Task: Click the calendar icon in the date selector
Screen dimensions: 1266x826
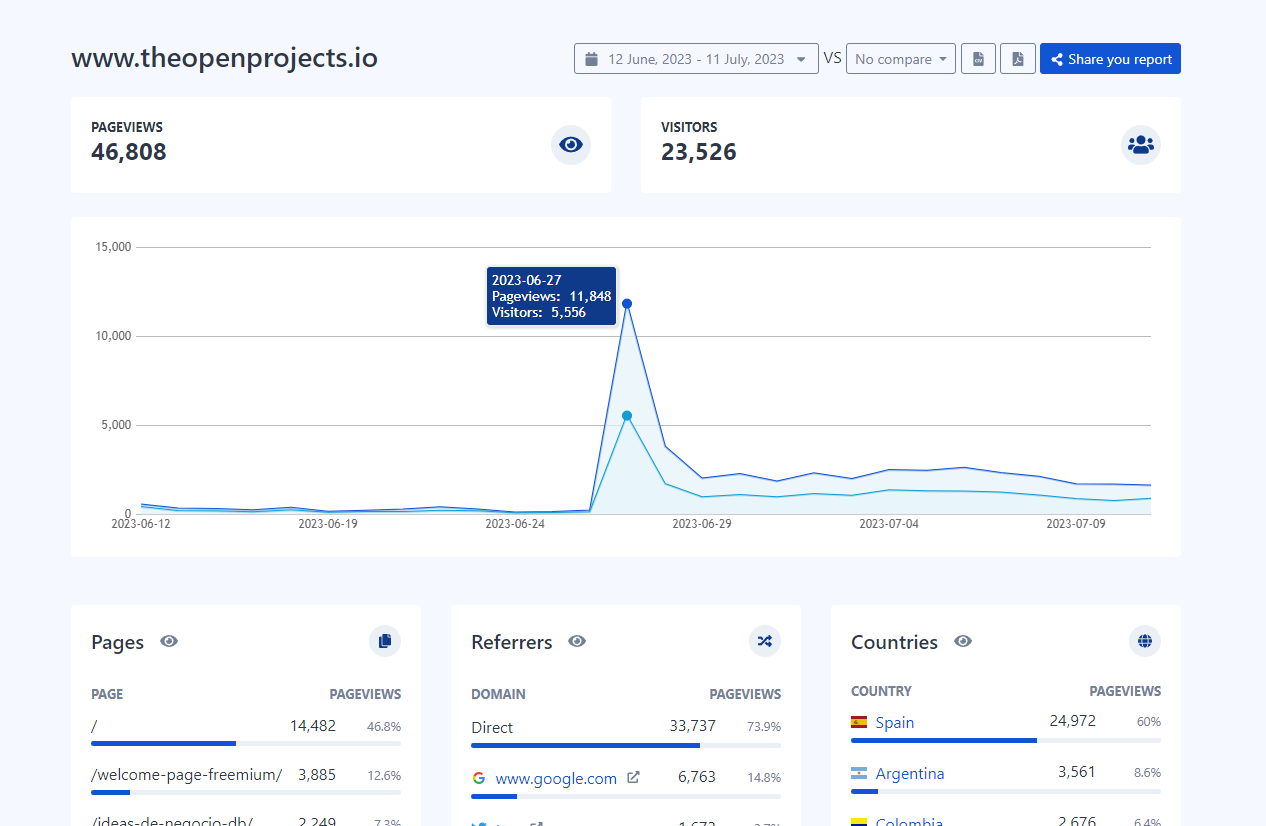Action: click(593, 58)
